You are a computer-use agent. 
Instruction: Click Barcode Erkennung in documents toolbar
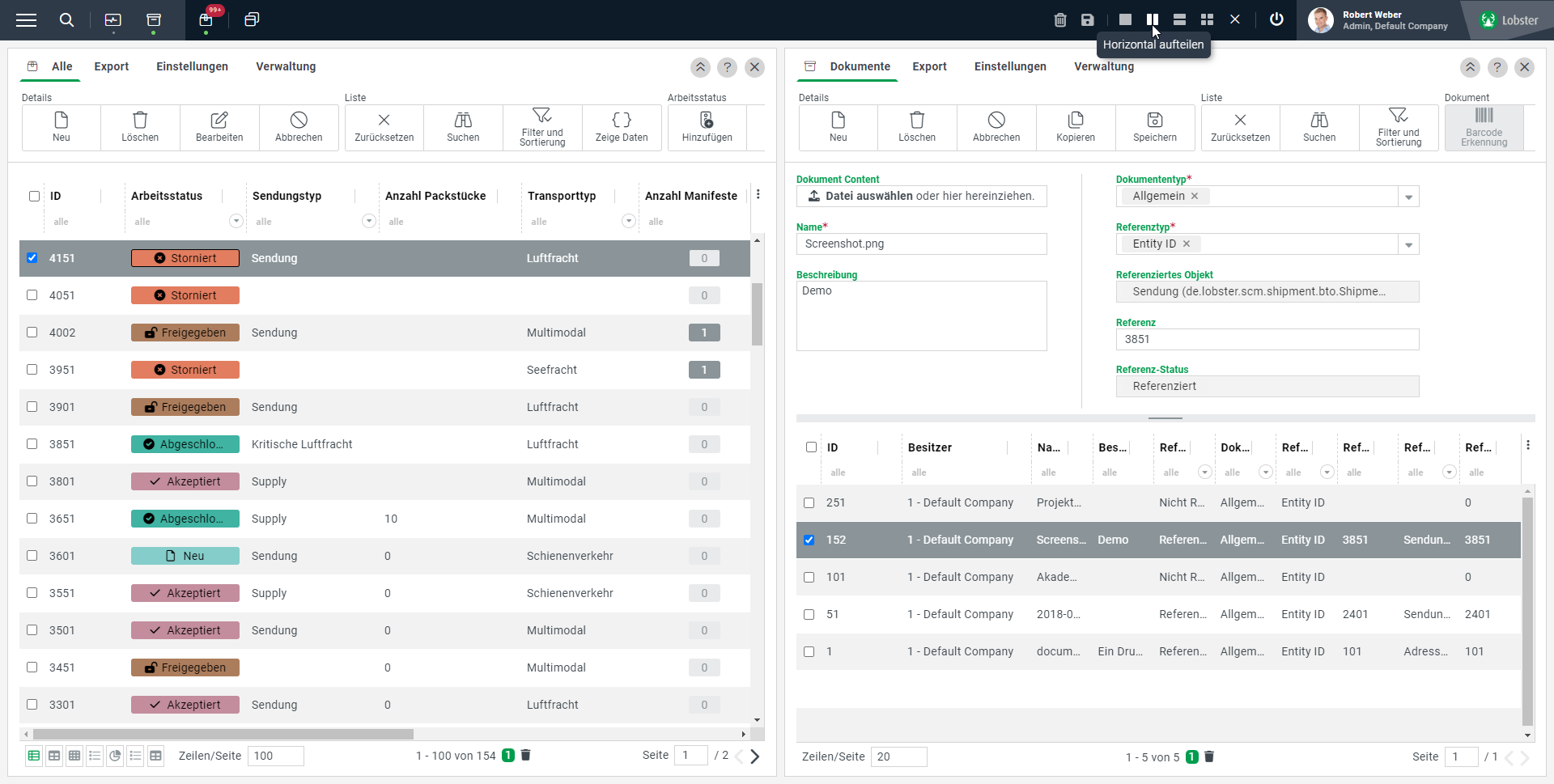pyautogui.click(x=1484, y=128)
